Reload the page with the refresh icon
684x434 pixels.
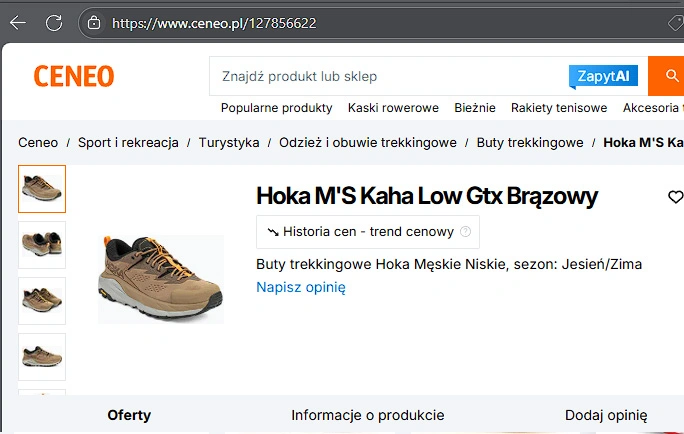[x=54, y=23]
